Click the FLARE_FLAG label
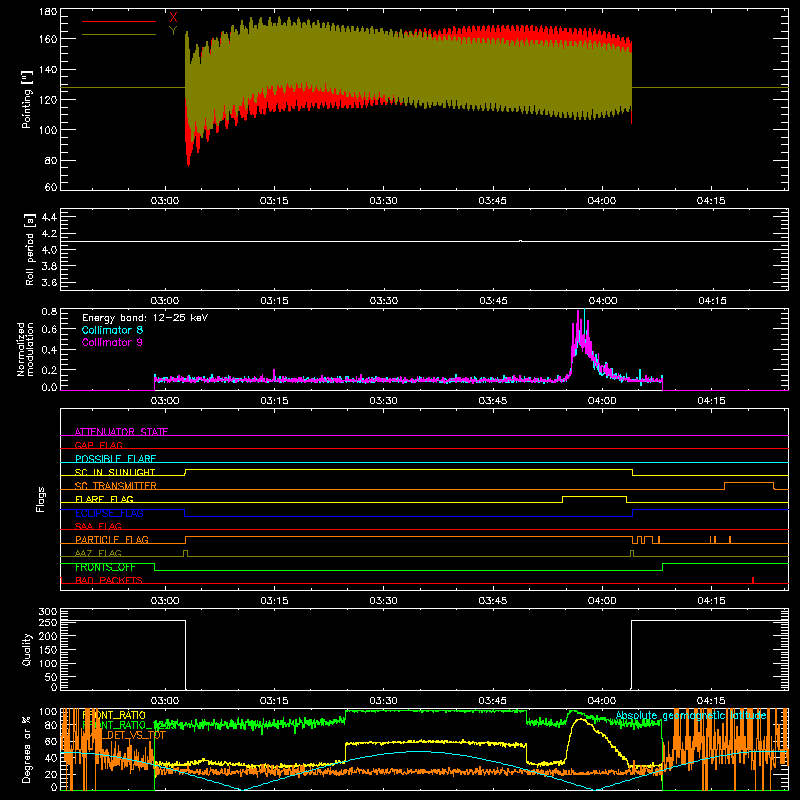Viewport: 800px width, 800px height. pyautogui.click(x=104, y=499)
